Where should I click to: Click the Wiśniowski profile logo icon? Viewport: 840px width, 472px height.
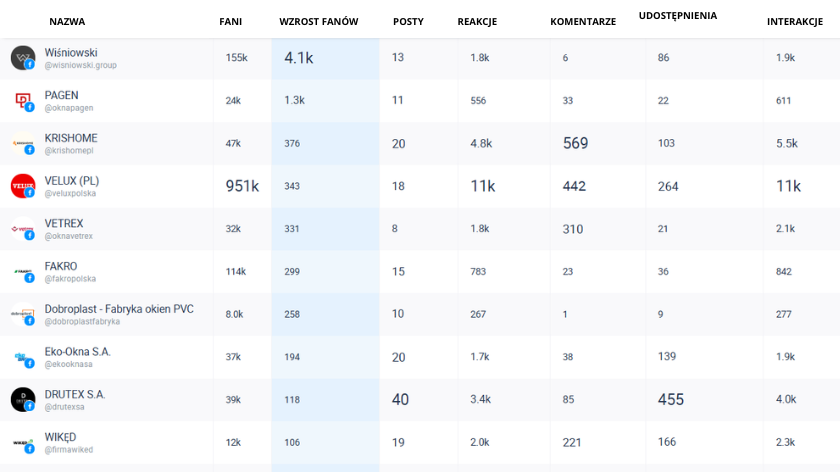(23, 58)
